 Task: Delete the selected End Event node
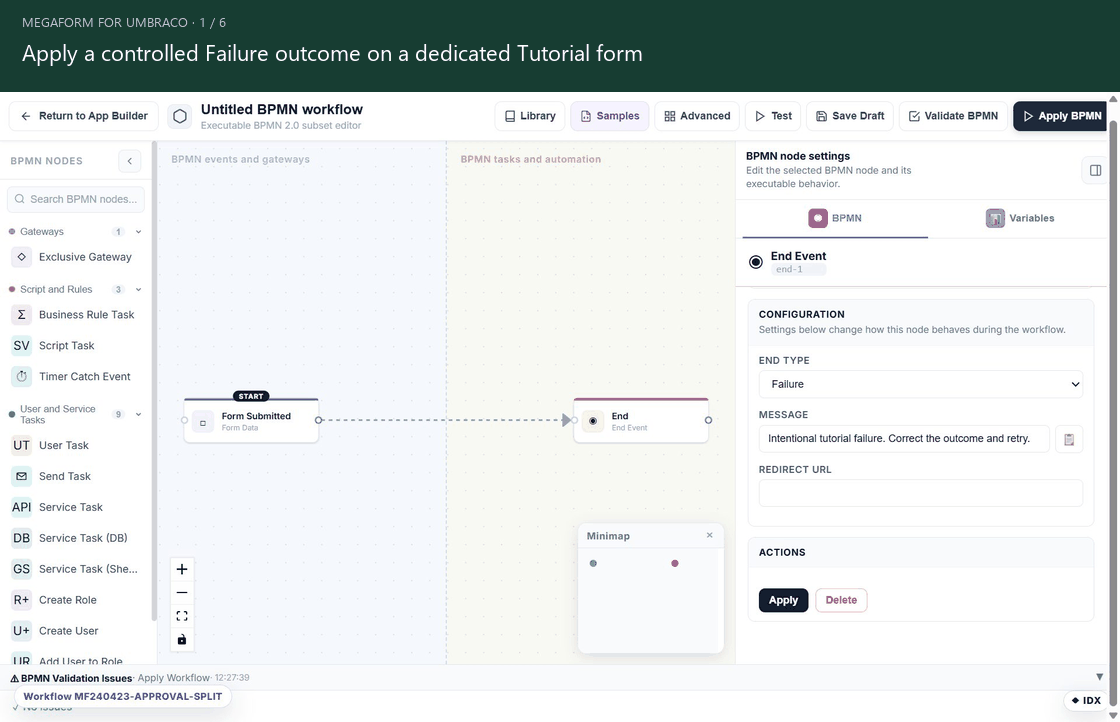[x=841, y=601]
